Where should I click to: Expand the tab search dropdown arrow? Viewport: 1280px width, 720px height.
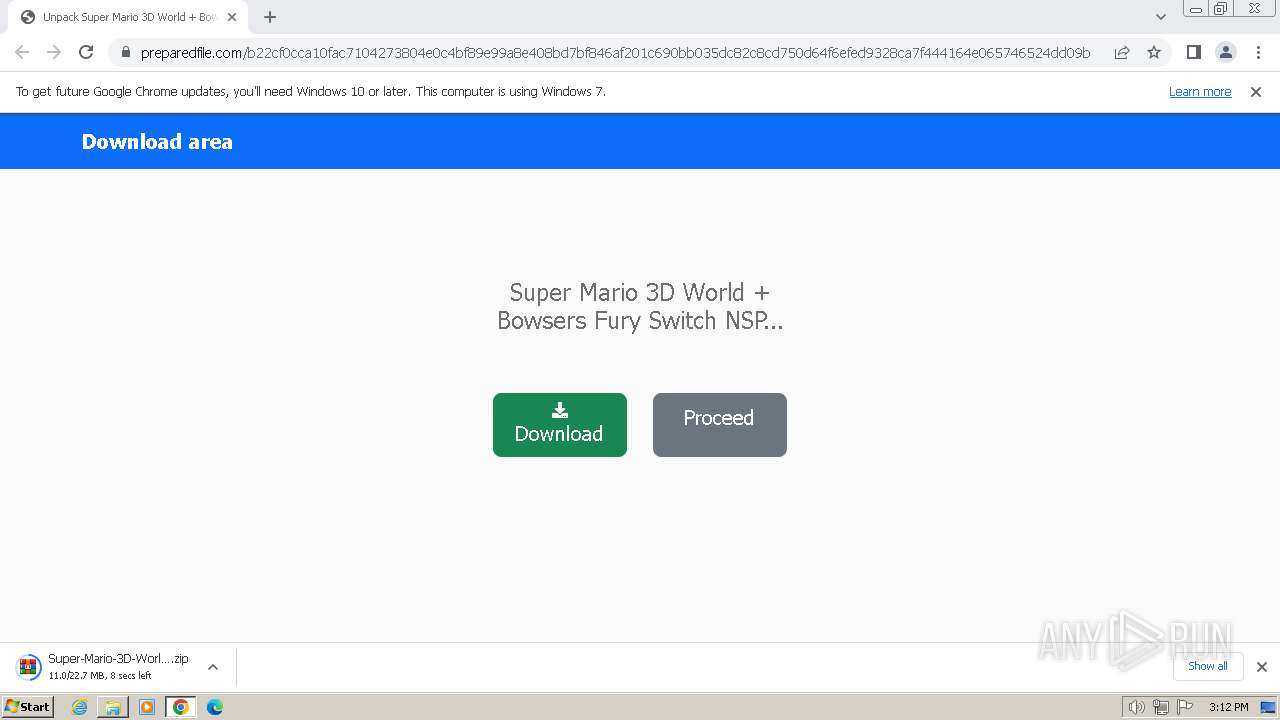(1161, 17)
